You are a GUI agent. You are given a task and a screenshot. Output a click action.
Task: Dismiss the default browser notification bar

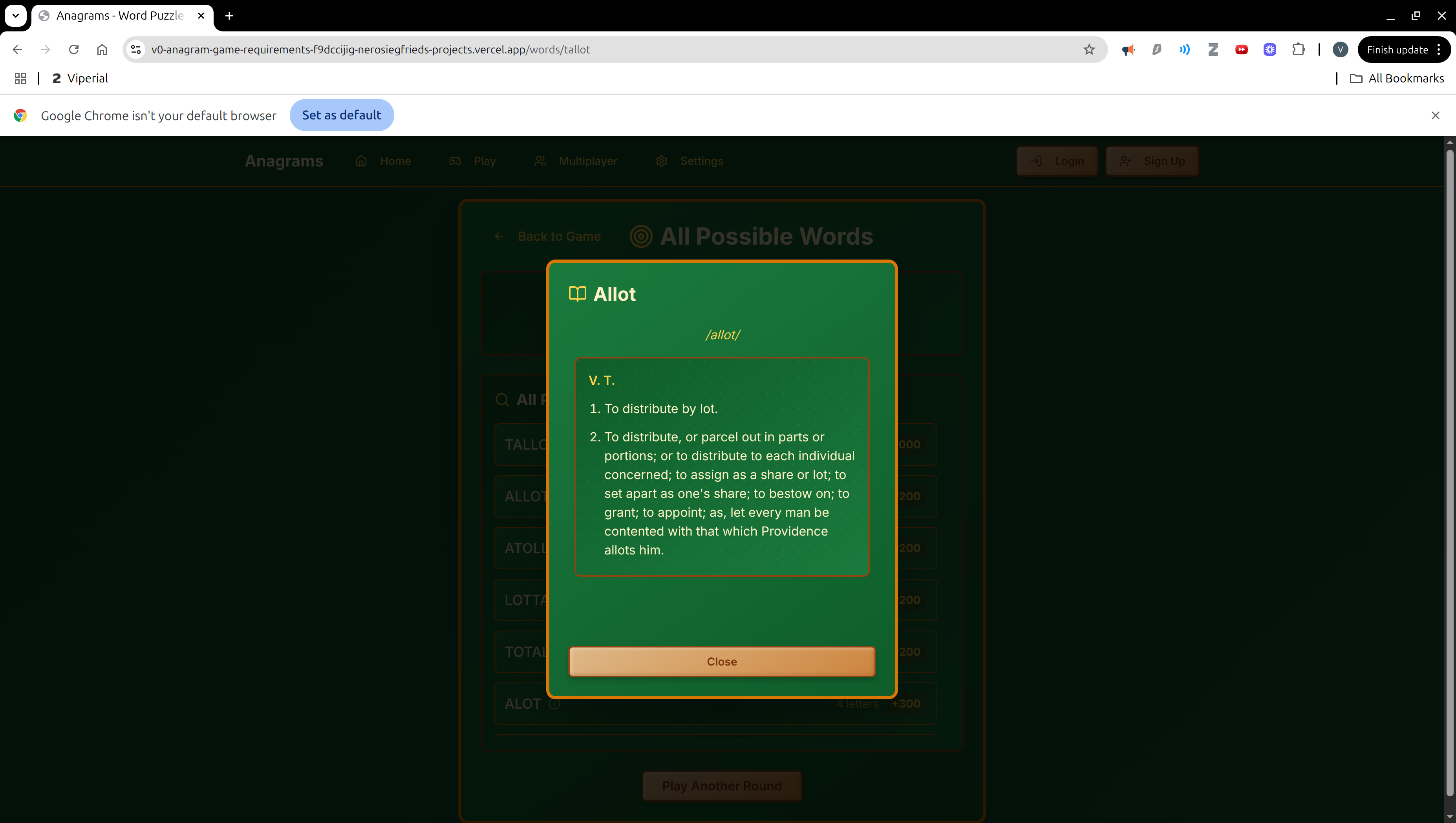tap(1435, 115)
